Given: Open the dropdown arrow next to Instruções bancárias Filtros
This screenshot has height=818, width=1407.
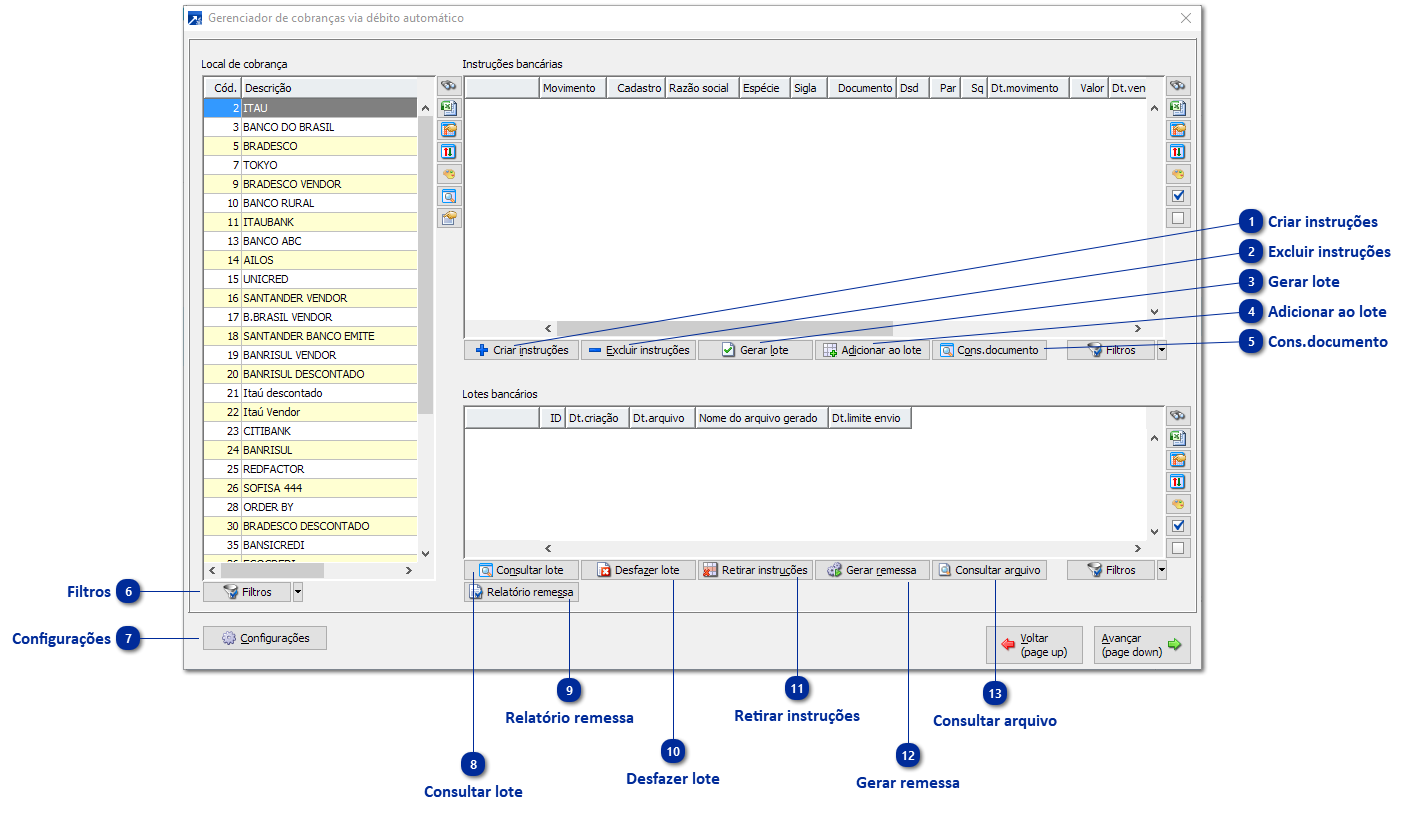Looking at the screenshot, I should pyautogui.click(x=1161, y=350).
